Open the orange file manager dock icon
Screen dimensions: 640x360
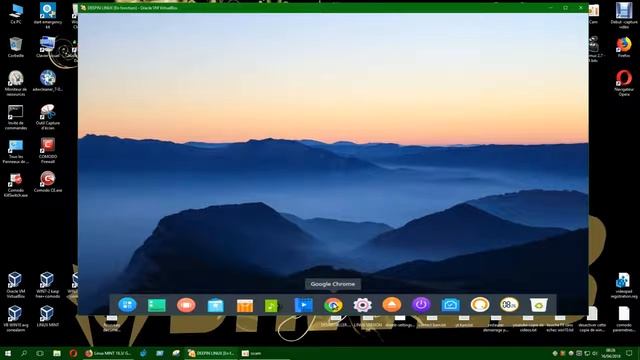245,305
